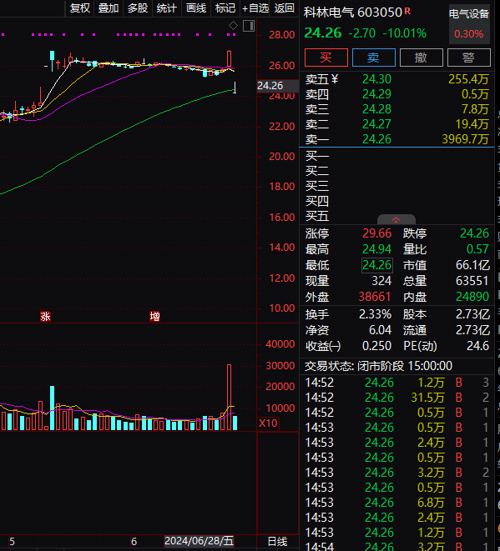Select the 卖二 price 24.27
The image size is (500, 551).
click(x=377, y=124)
